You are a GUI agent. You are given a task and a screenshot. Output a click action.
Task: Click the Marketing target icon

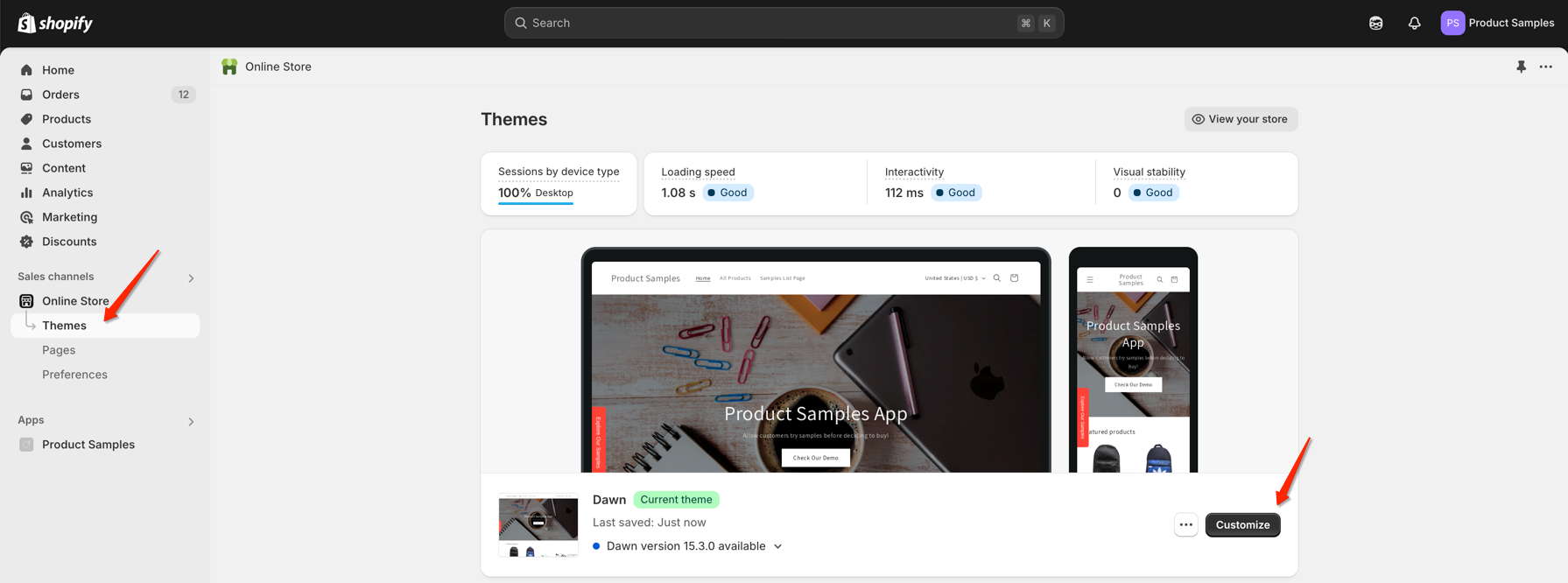(26, 217)
